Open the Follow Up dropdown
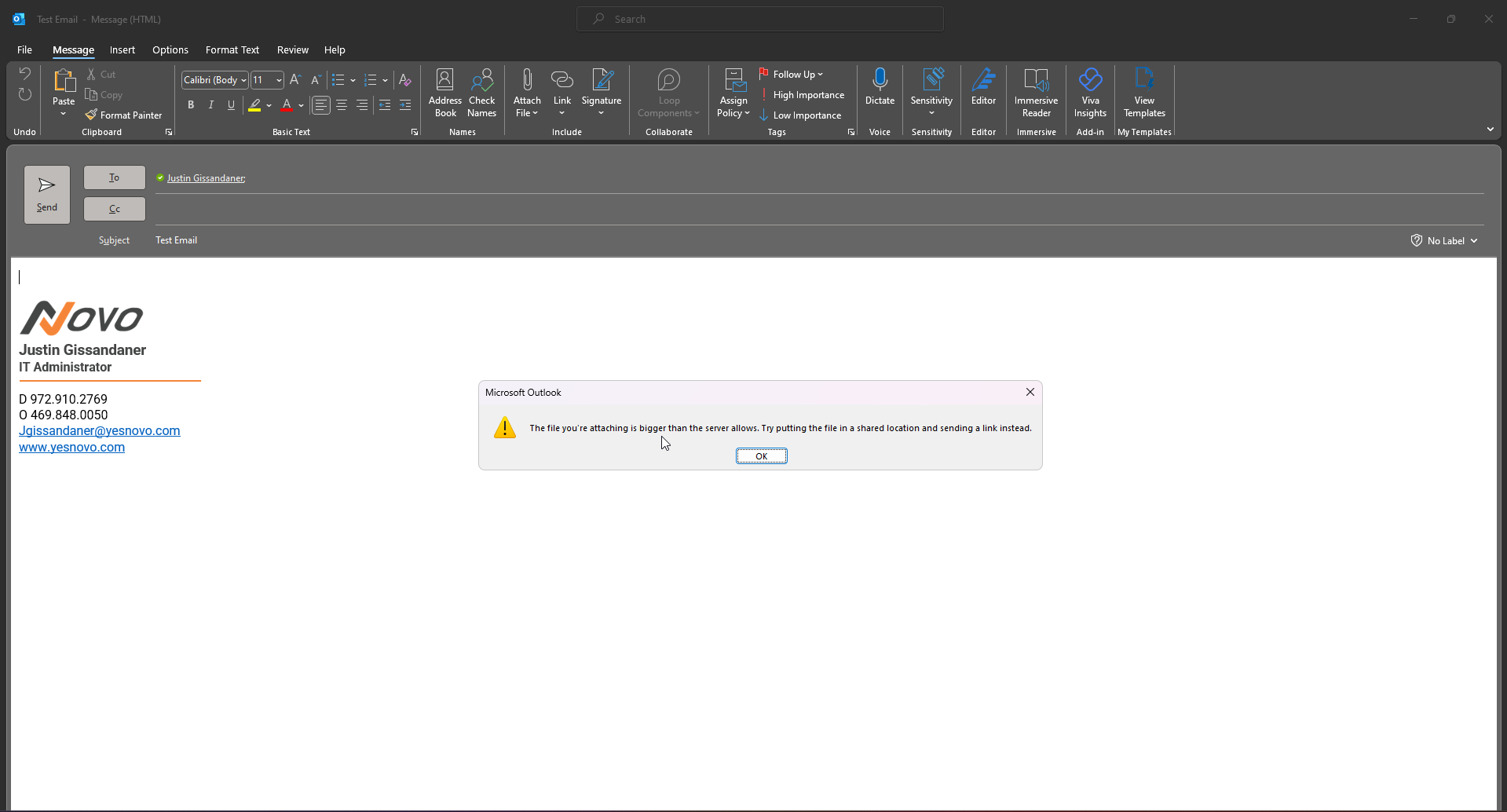The height and width of the screenshot is (812, 1507). coord(791,75)
